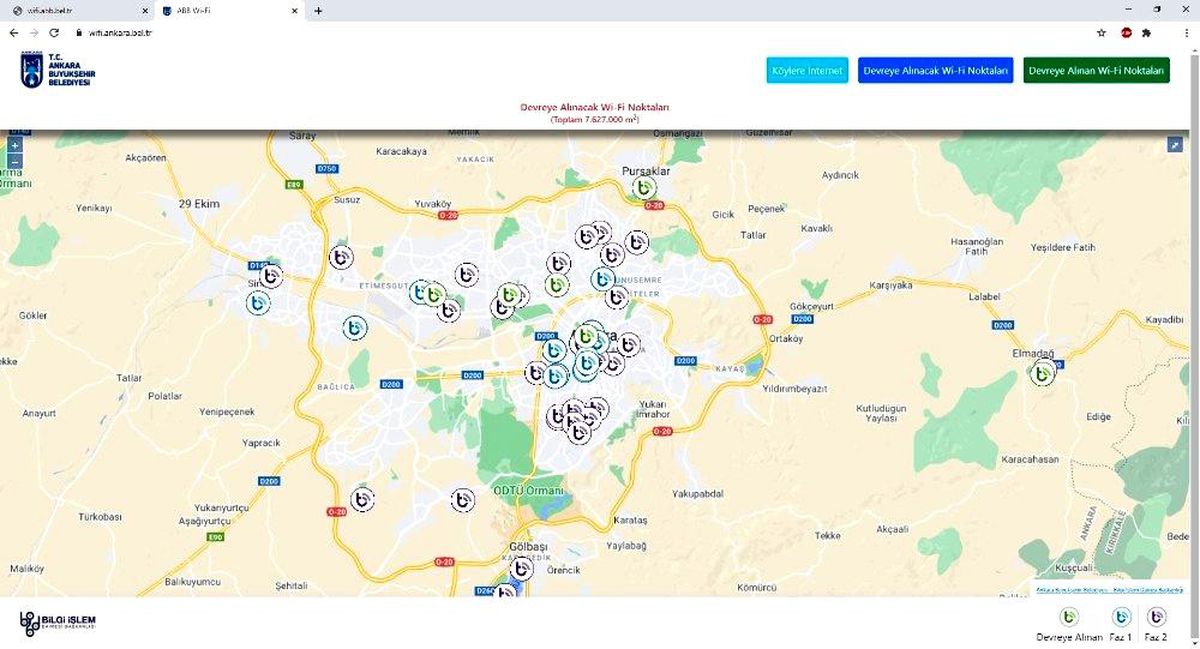This screenshot has height=649, width=1200.
Task: Select the black Wi-Fi marker at Sincan
Action: [x=271, y=276]
